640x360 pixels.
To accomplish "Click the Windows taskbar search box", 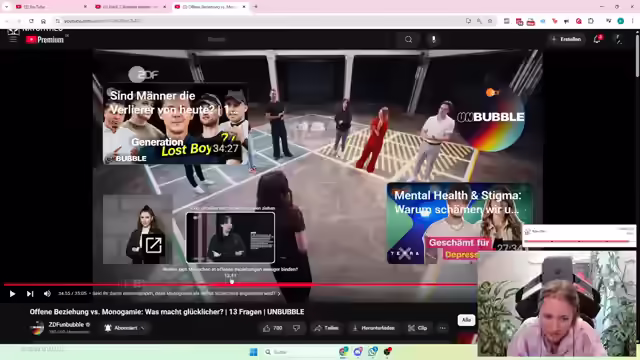I will [299, 352].
